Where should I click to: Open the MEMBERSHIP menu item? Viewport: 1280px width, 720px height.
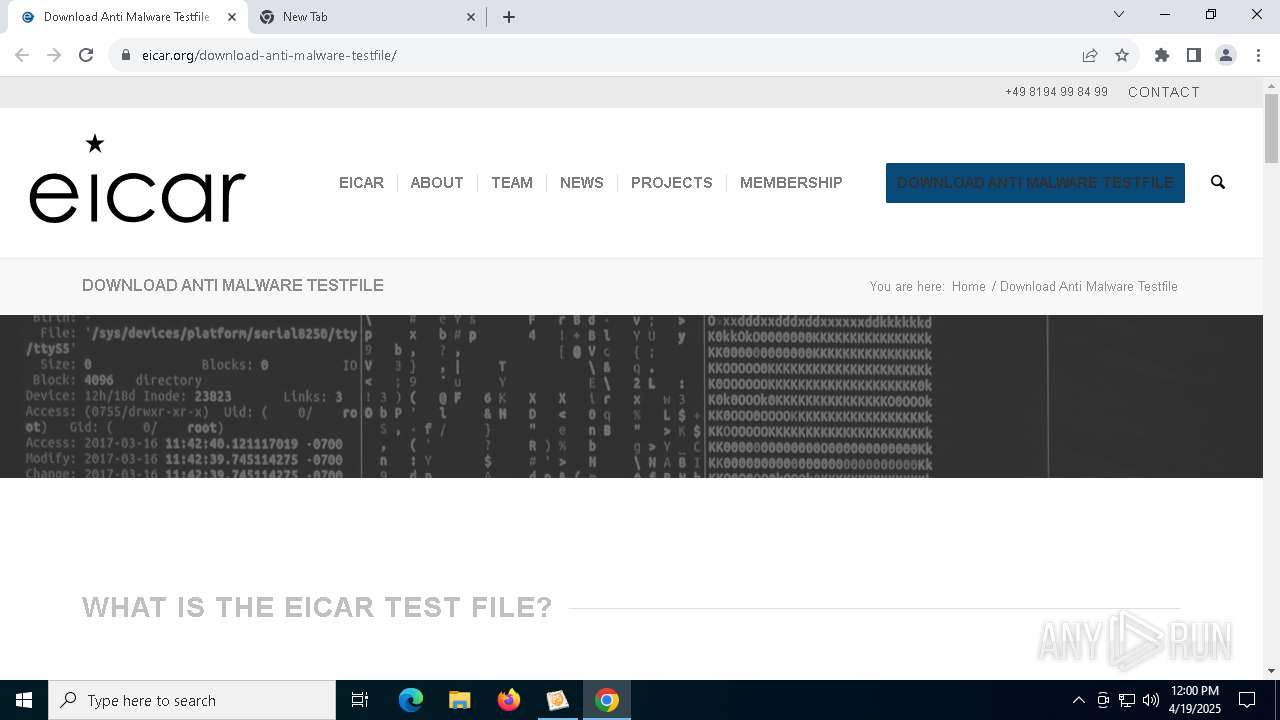tap(791, 183)
